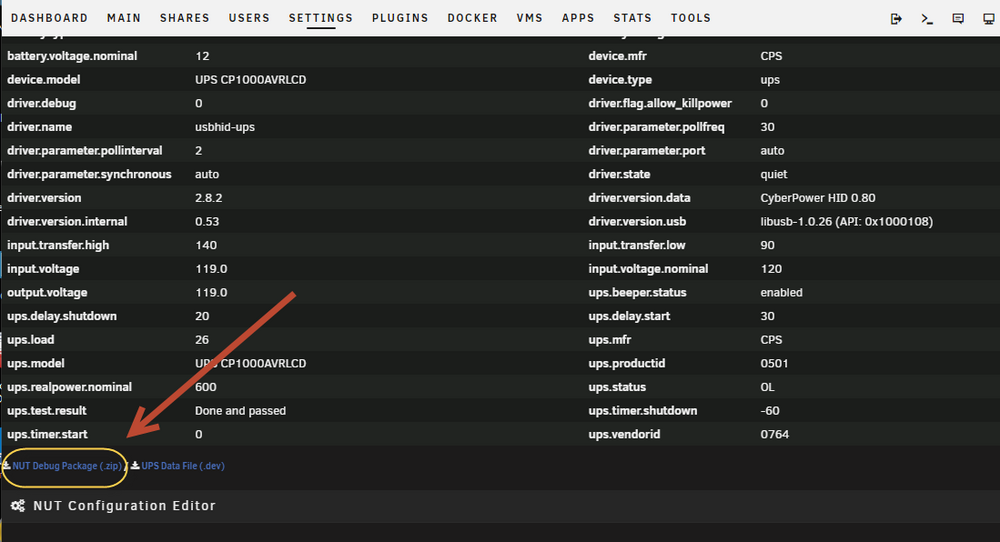Click the ups.vendorid value 0764

coord(774,434)
